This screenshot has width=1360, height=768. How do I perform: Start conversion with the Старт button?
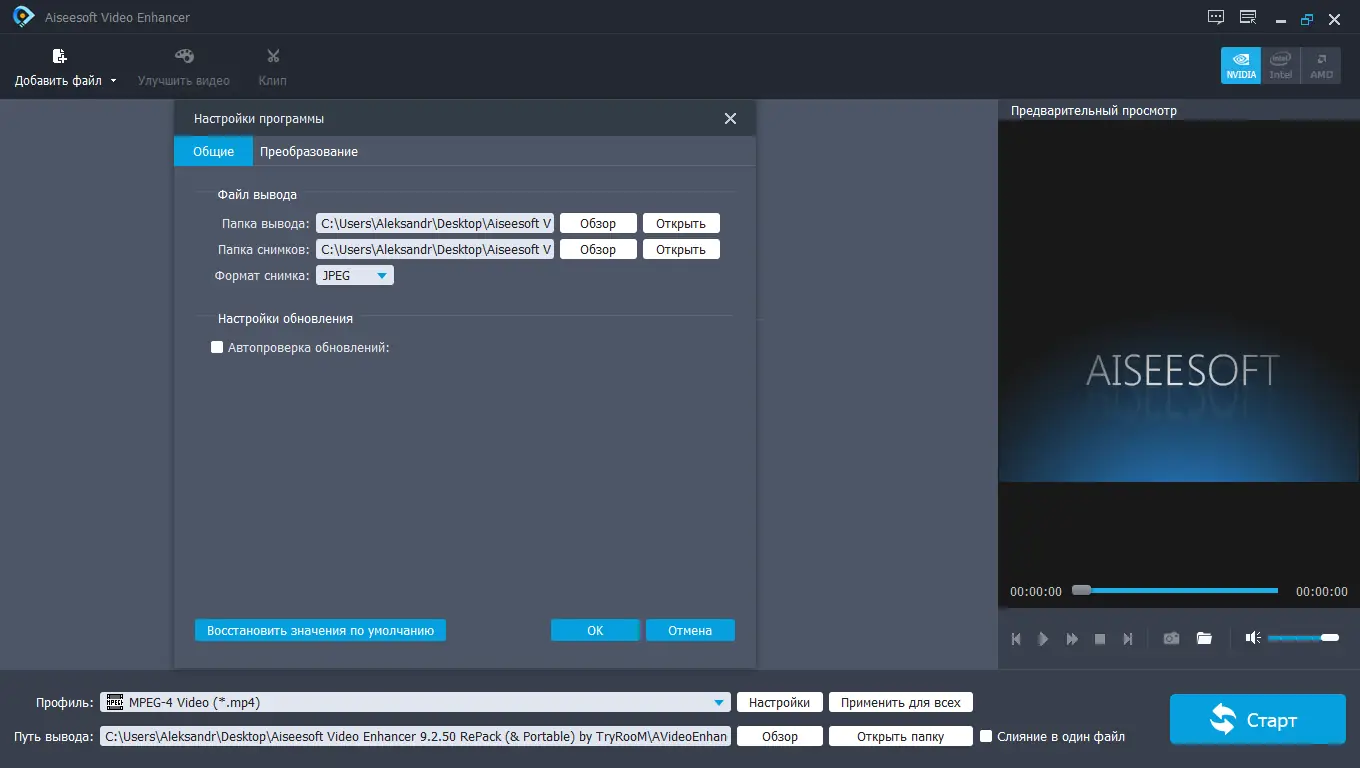1257,720
